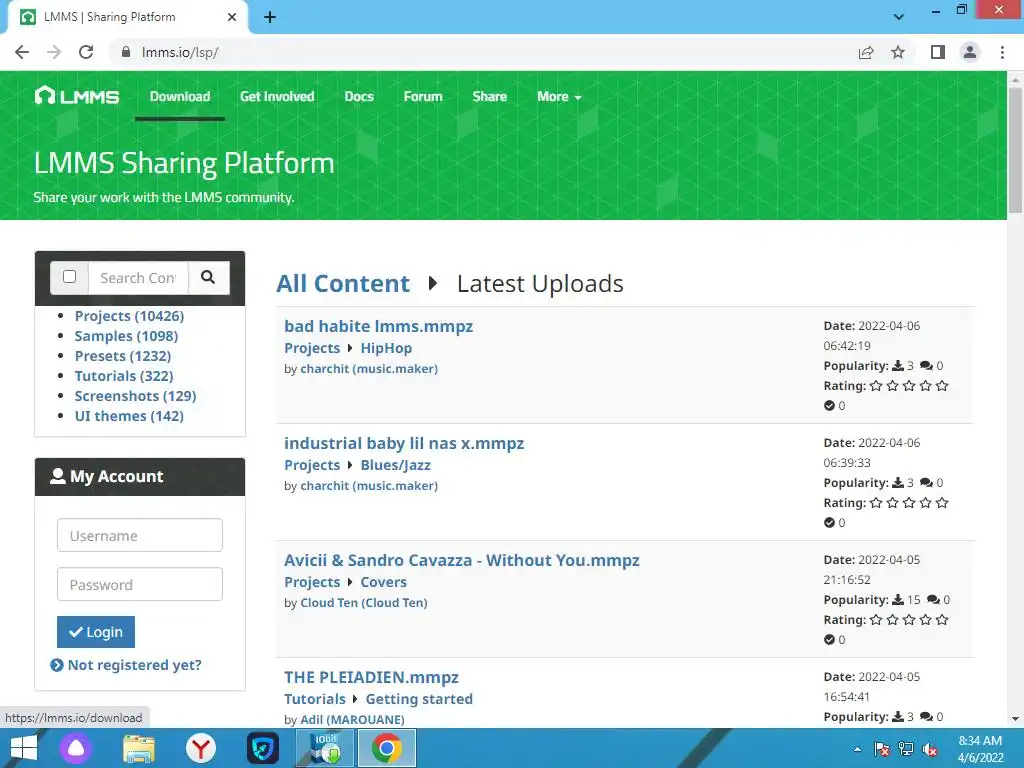Click the Password input field

[x=140, y=584]
